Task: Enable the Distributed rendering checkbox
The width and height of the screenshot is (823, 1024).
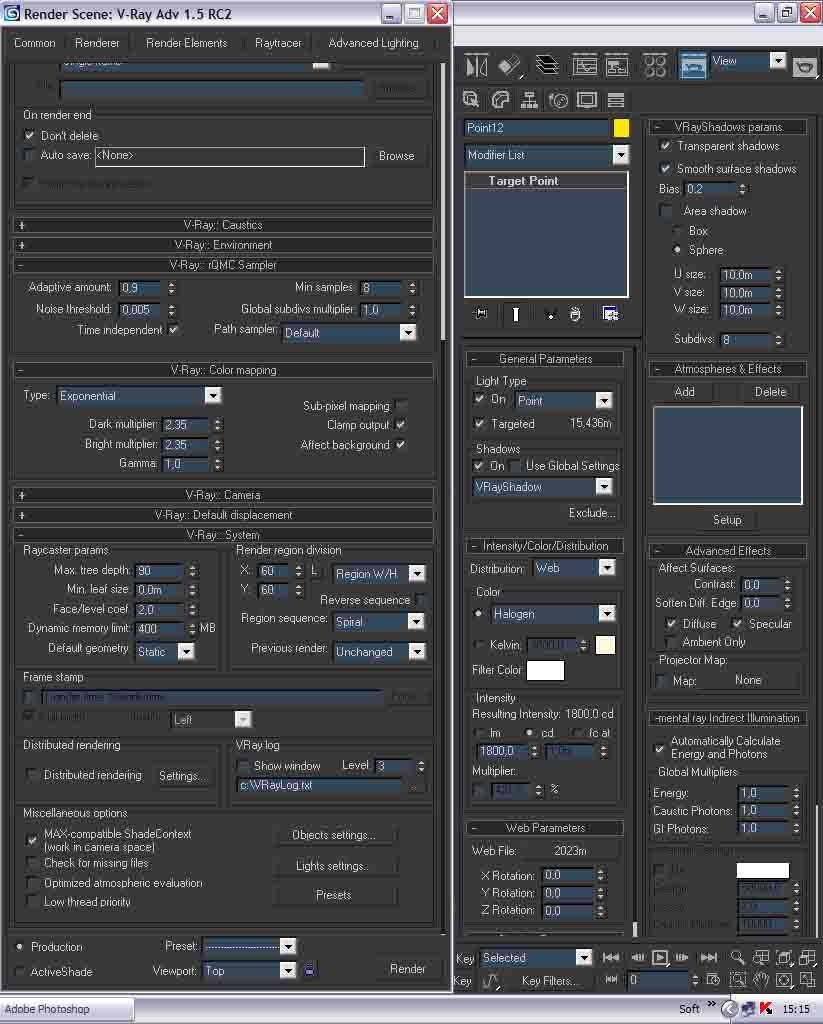Action: [31, 774]
